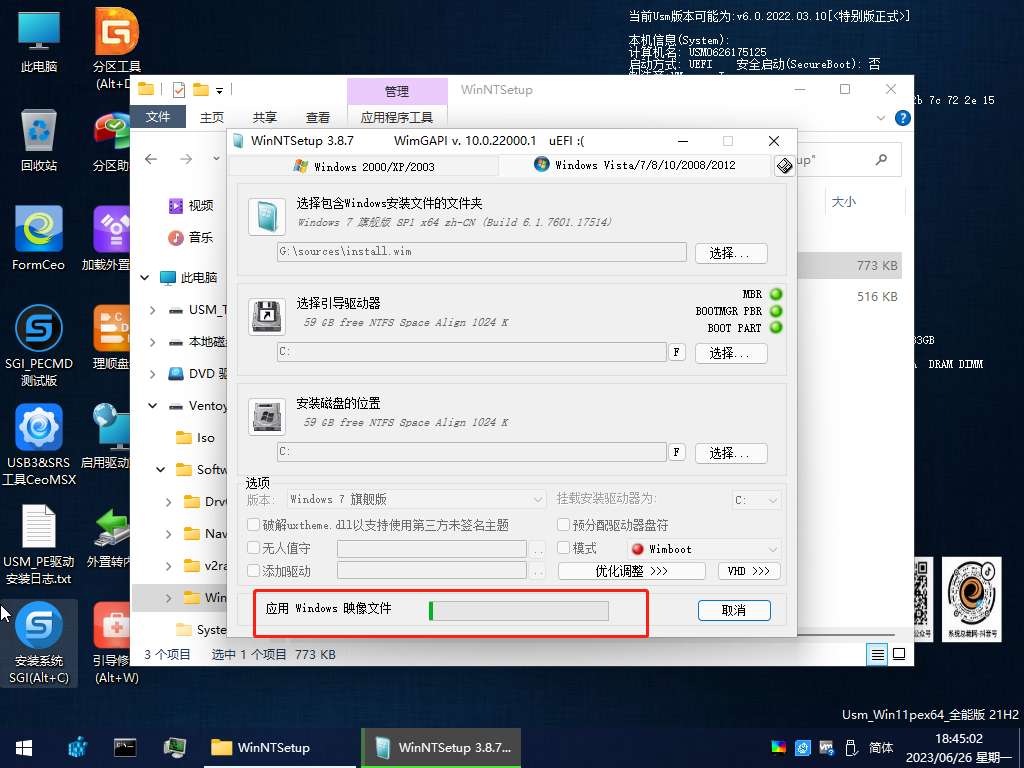Enable 预分配驱动器盘符 checkbox
The width and height of the screenshot is (1024, 768).
(563, 524)
